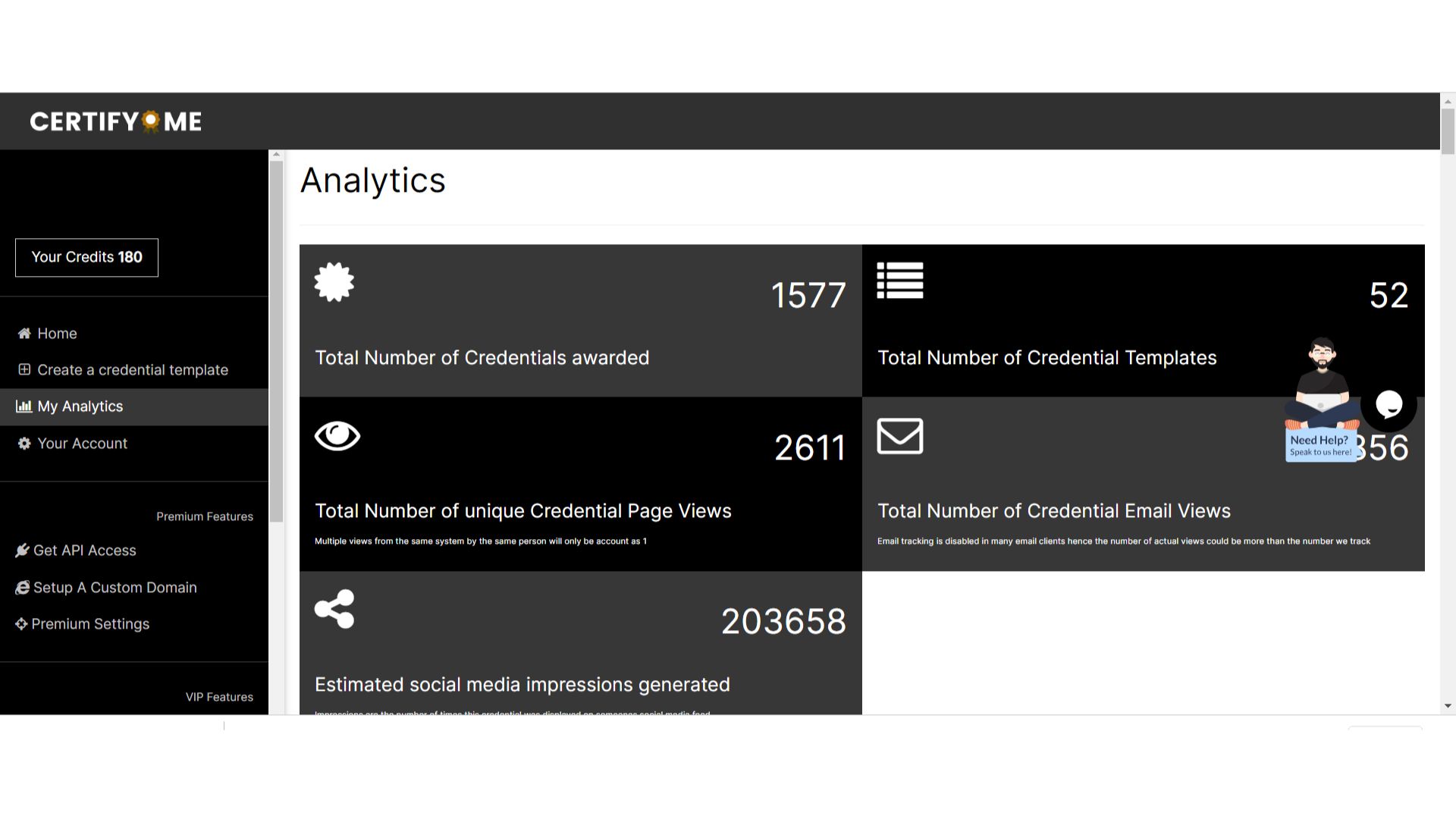This screenshot has width=1456, height=819.
Task: Open the chat bubble widget
Action: coord(1389,404)
